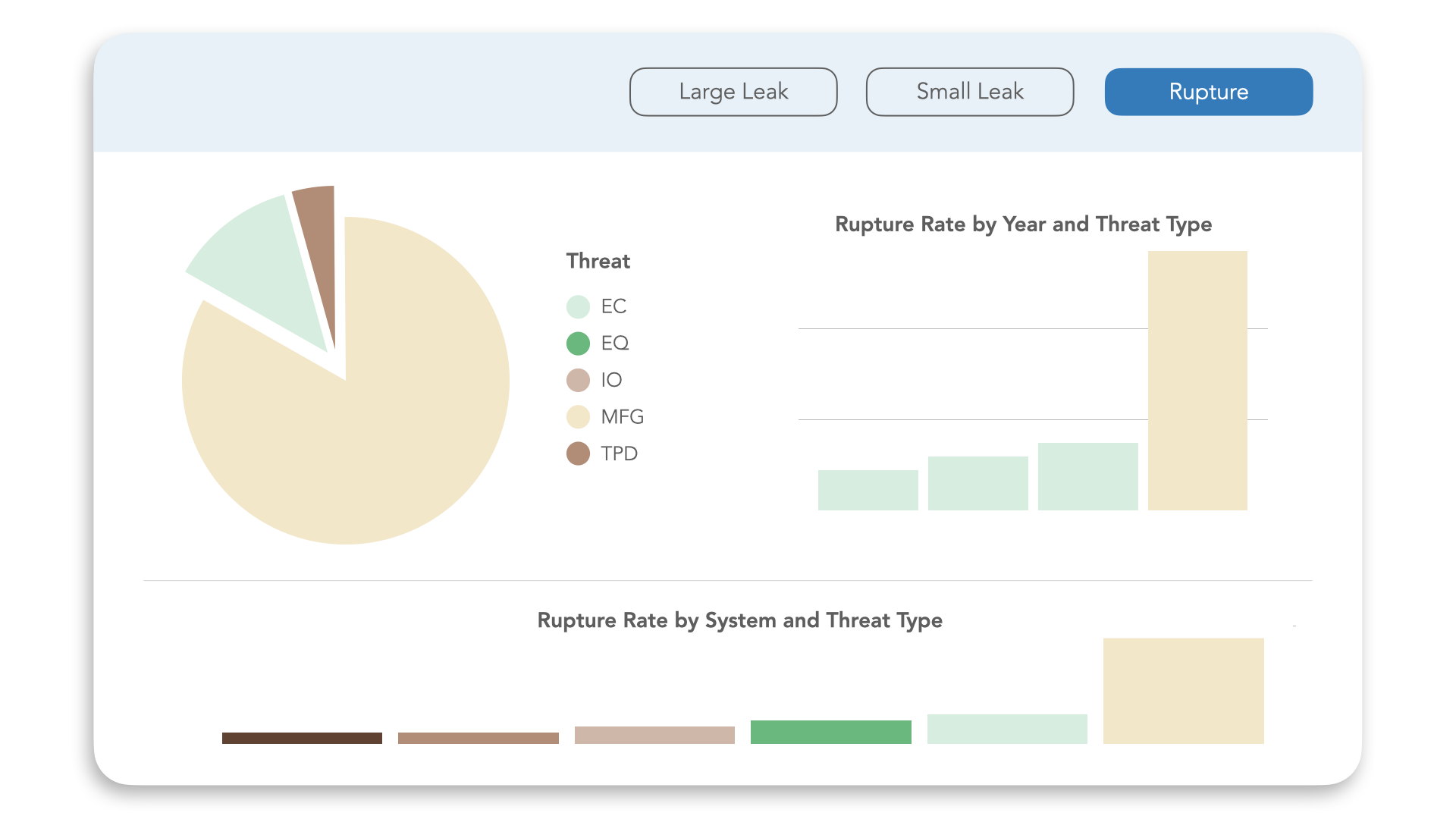Click the IO legend color swatch
Viewport: 1456px width, 819px height.
[x=578, y=380]
